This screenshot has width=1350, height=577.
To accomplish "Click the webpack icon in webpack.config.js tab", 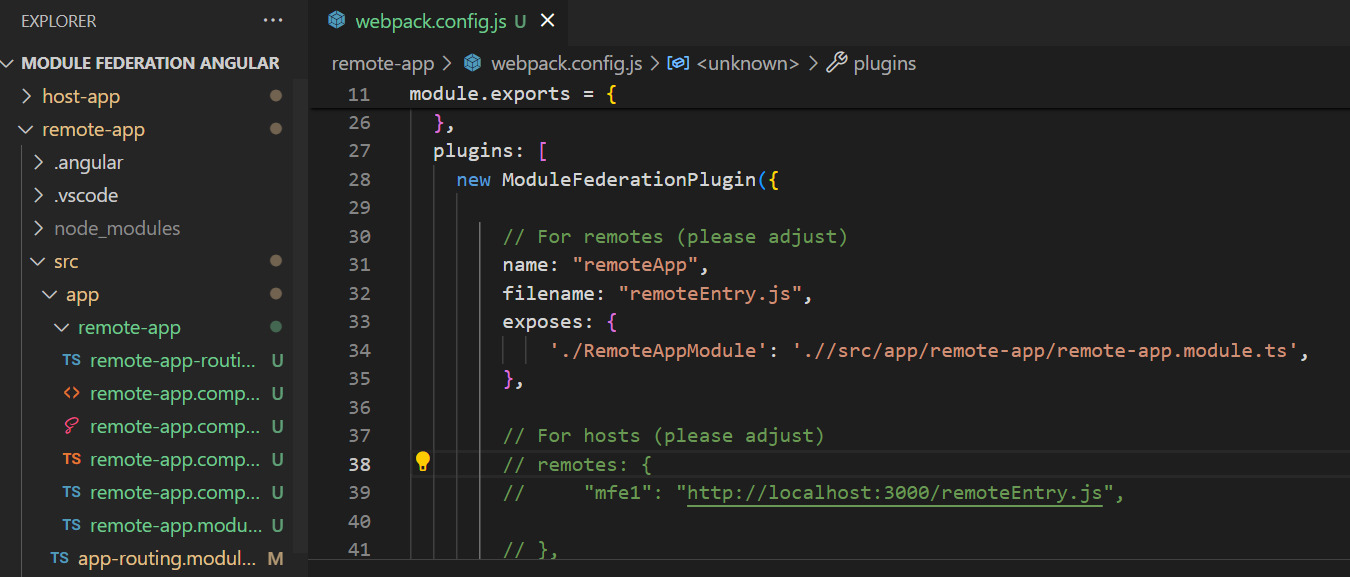I will (x=337, y=21).
